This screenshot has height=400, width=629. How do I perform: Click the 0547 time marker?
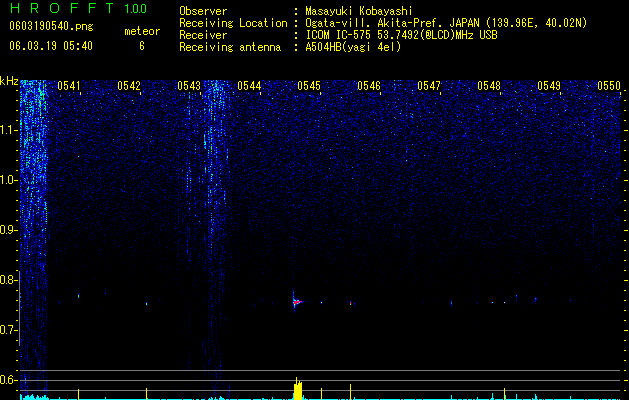tap(429, 86)
